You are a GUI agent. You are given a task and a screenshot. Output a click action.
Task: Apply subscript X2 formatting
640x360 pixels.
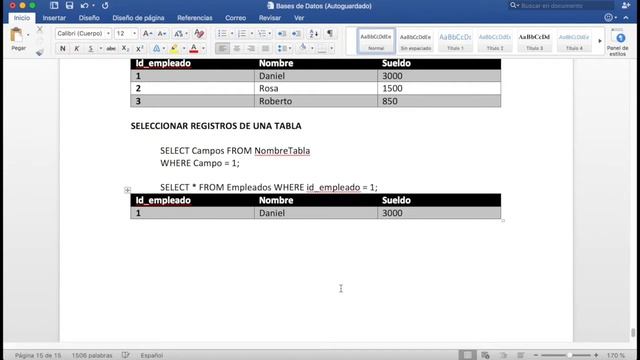(125, 49)
